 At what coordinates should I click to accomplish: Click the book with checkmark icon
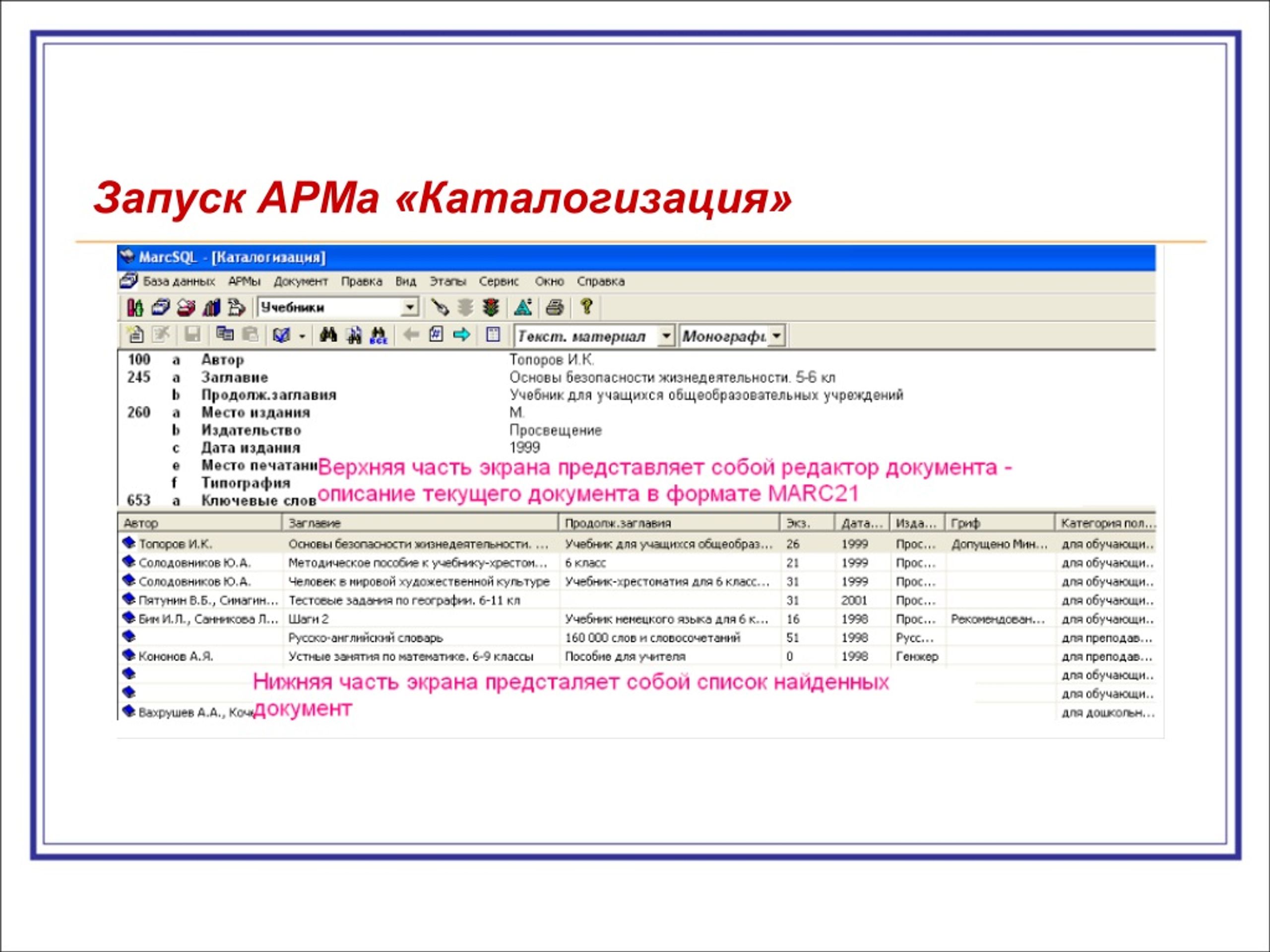pos(281,335)
